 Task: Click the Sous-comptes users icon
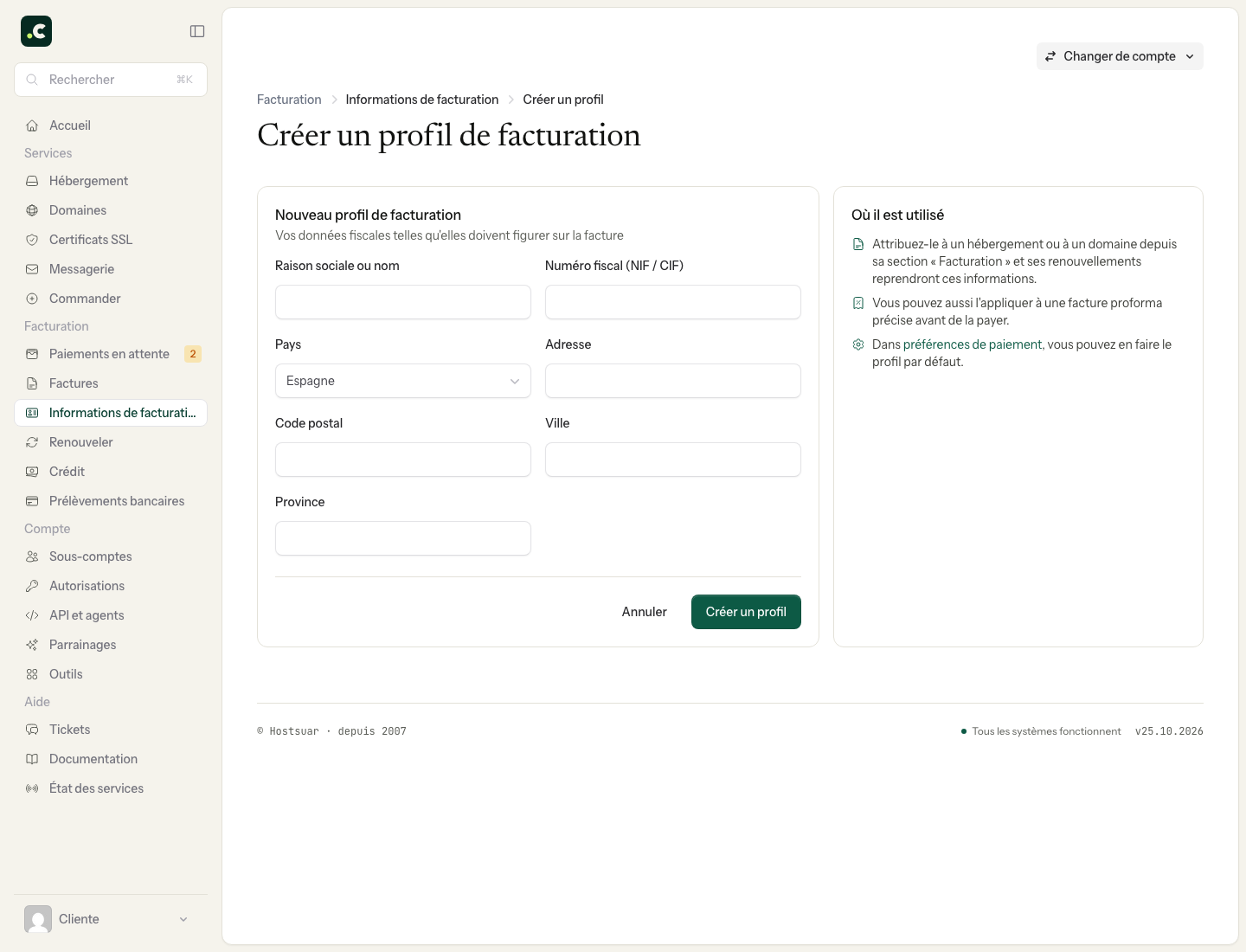tap(32, 556)
